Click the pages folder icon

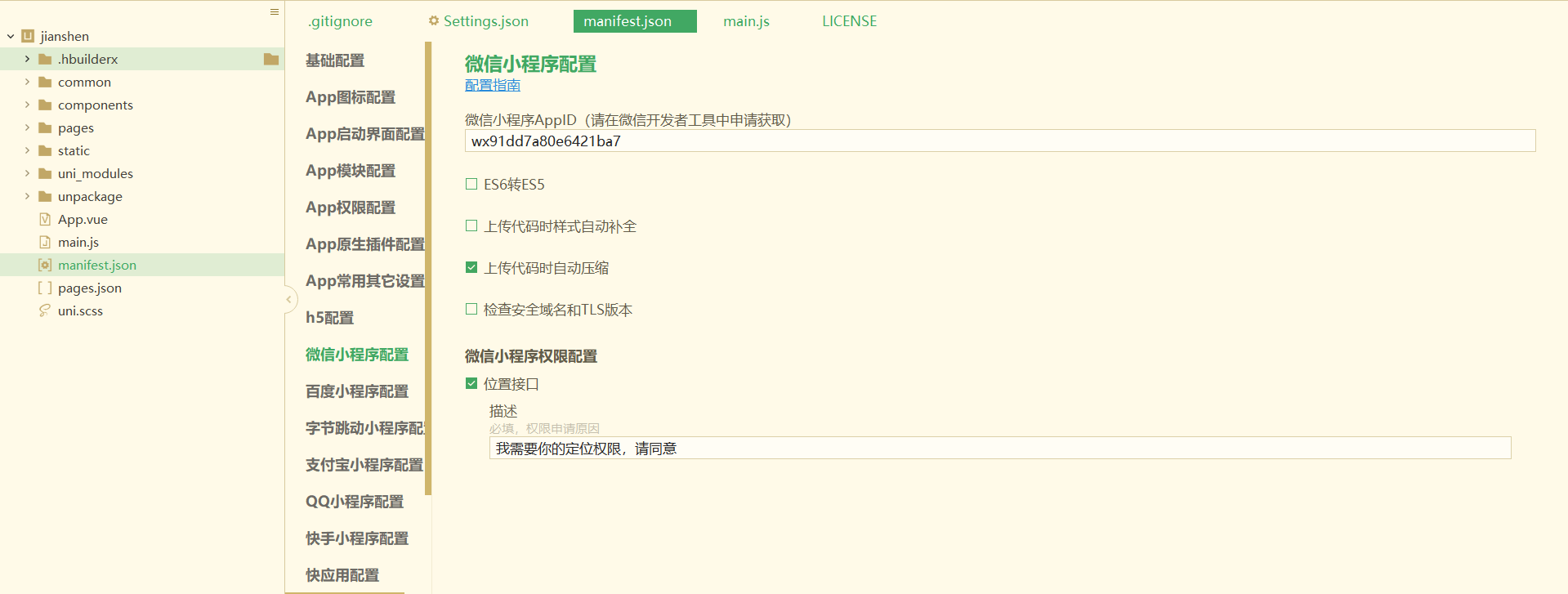tap(45, 127)
